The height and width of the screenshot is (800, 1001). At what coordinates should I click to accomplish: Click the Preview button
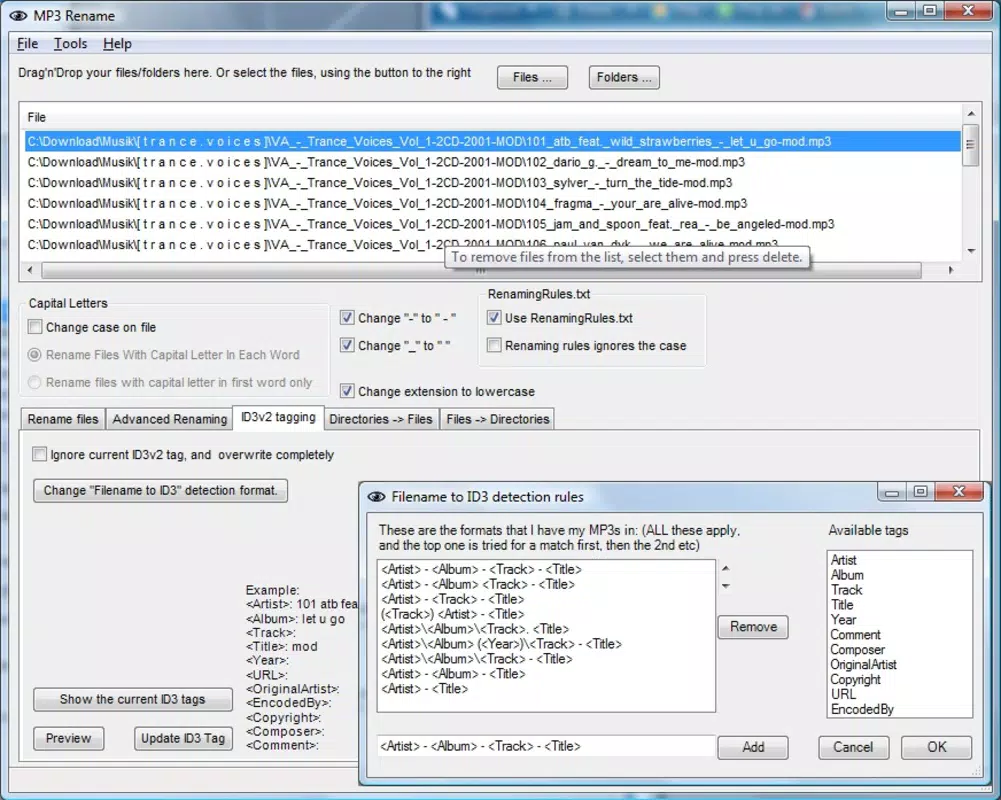(x=68, y=738)
